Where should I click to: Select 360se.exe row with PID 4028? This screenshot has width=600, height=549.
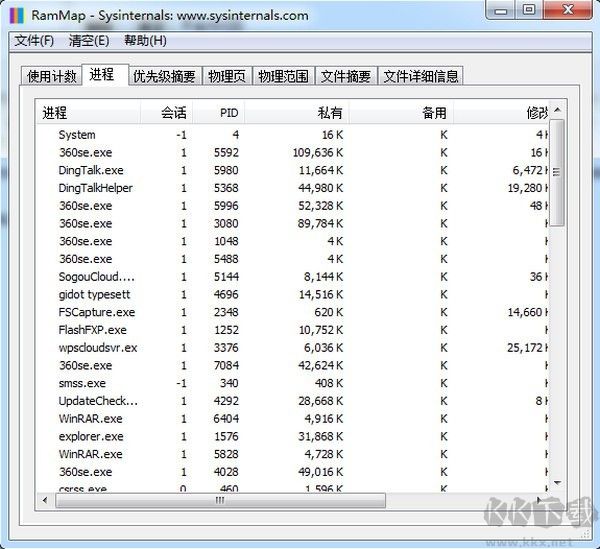point(293,472)
